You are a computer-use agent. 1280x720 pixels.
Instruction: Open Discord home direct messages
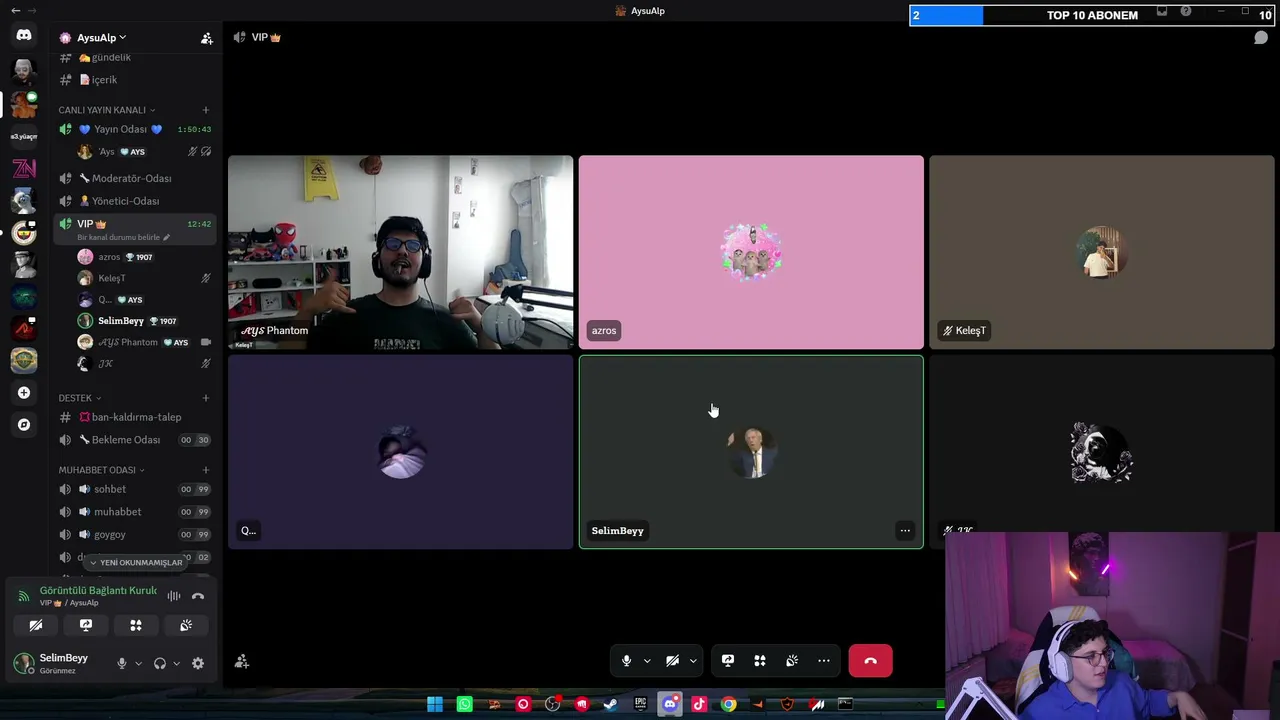tap(24, 35)
